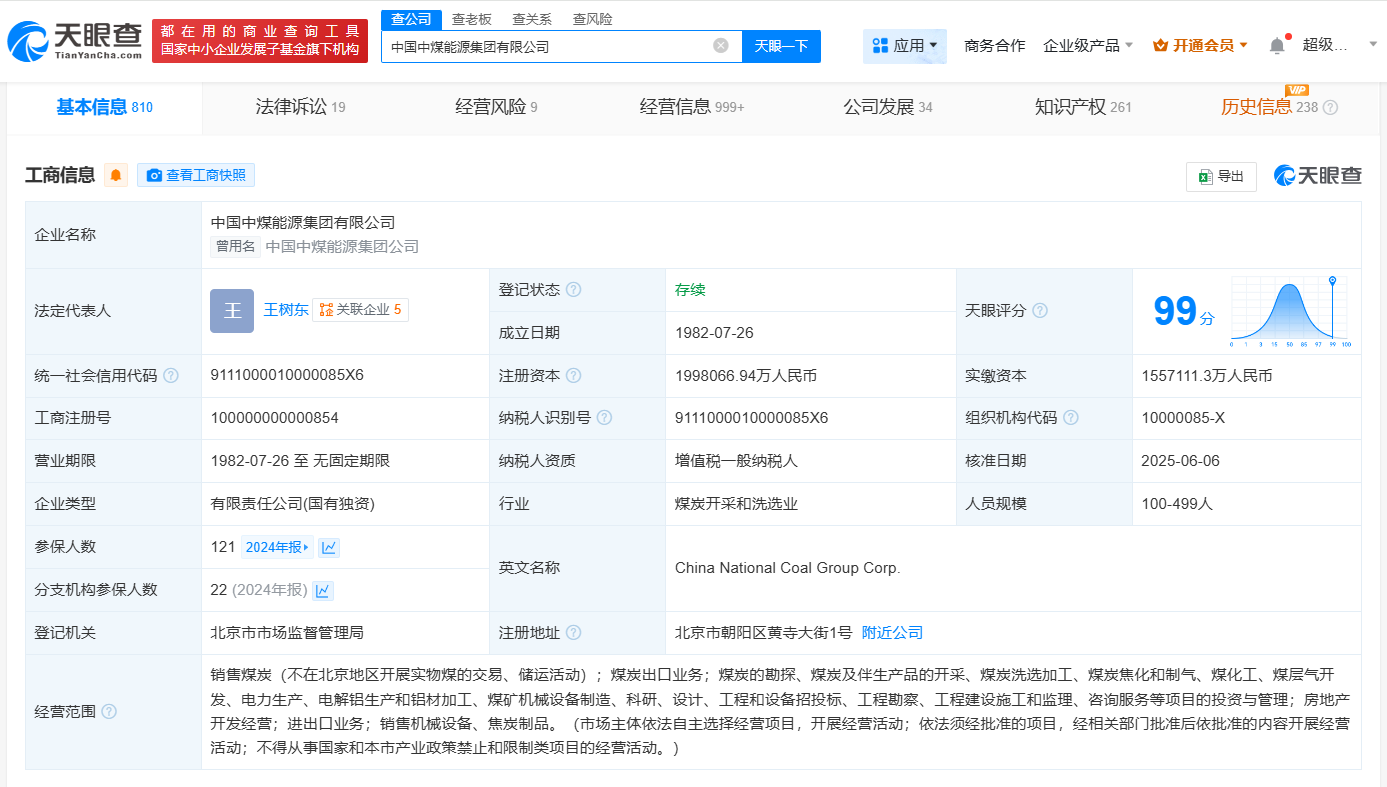Viewport: 1387px width, 787px height.
Task: Switch to the 查风险 search tab
Action: 593,19
